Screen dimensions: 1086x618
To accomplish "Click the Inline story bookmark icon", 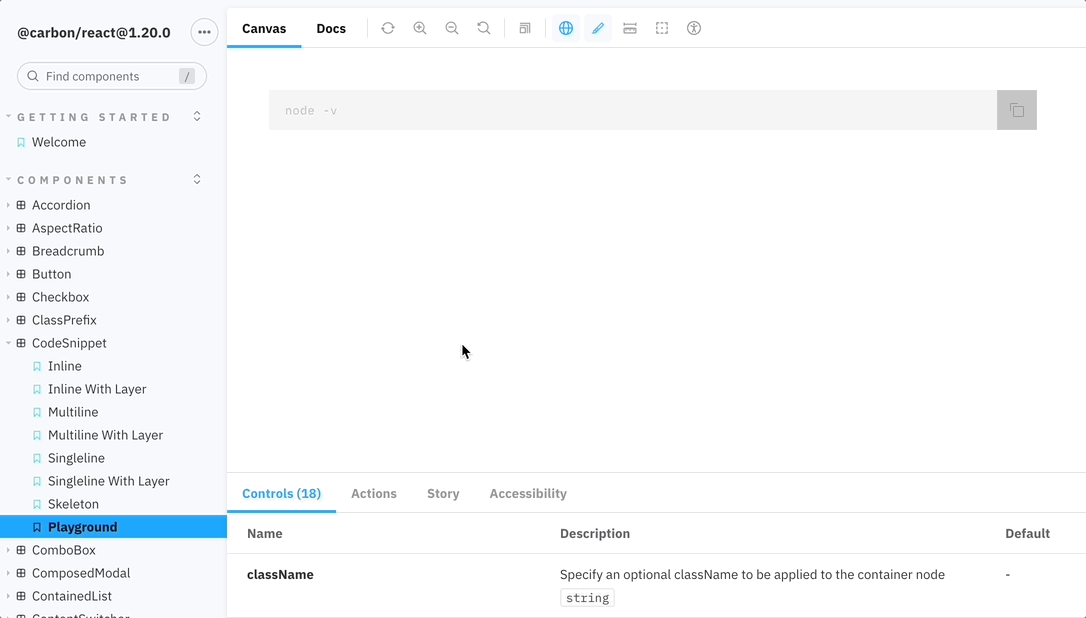I will [x=37, y=366].
